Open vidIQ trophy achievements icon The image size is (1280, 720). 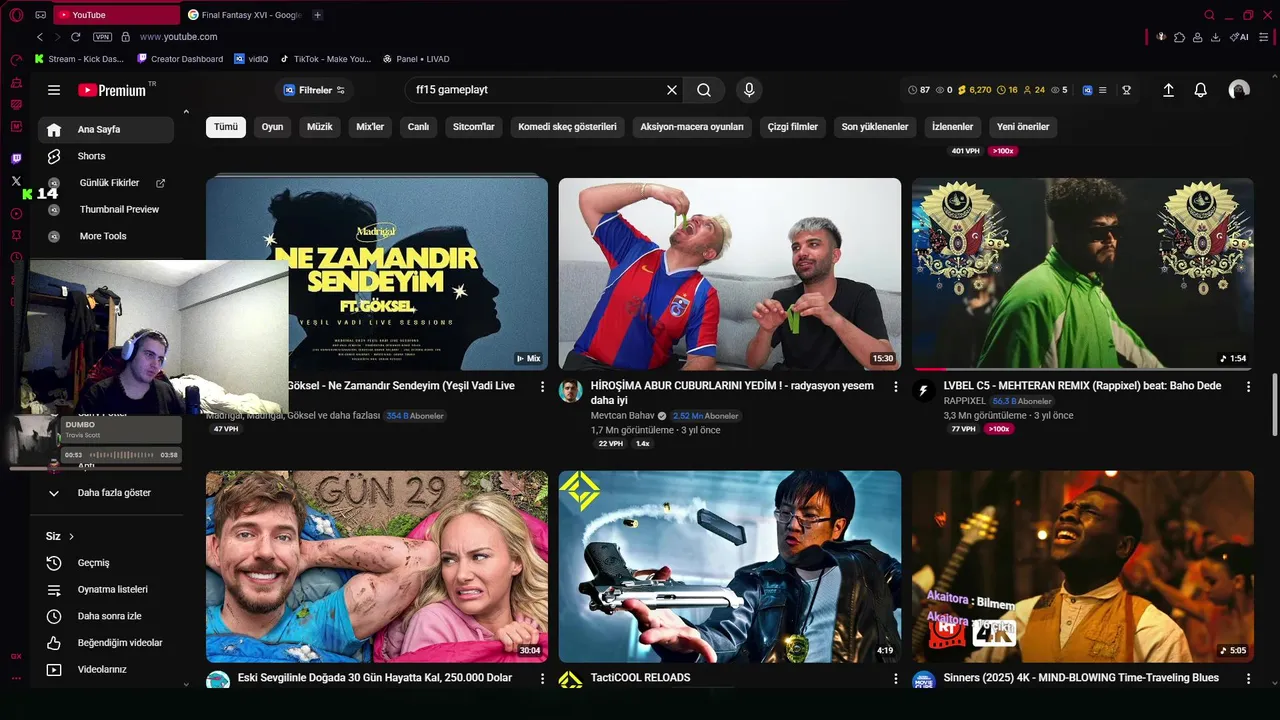(1126, 90)
